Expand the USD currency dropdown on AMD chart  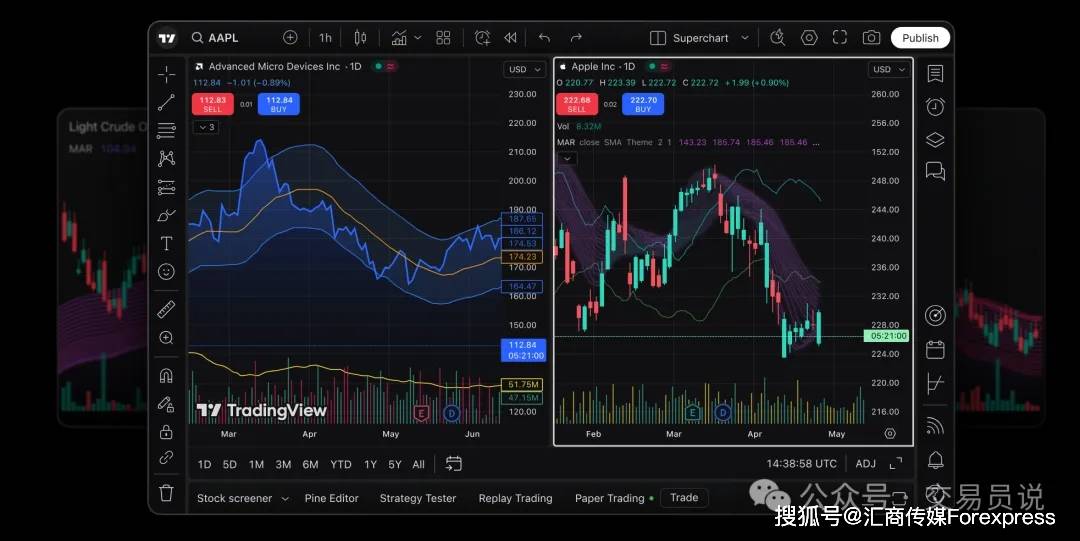click(524, 69)
